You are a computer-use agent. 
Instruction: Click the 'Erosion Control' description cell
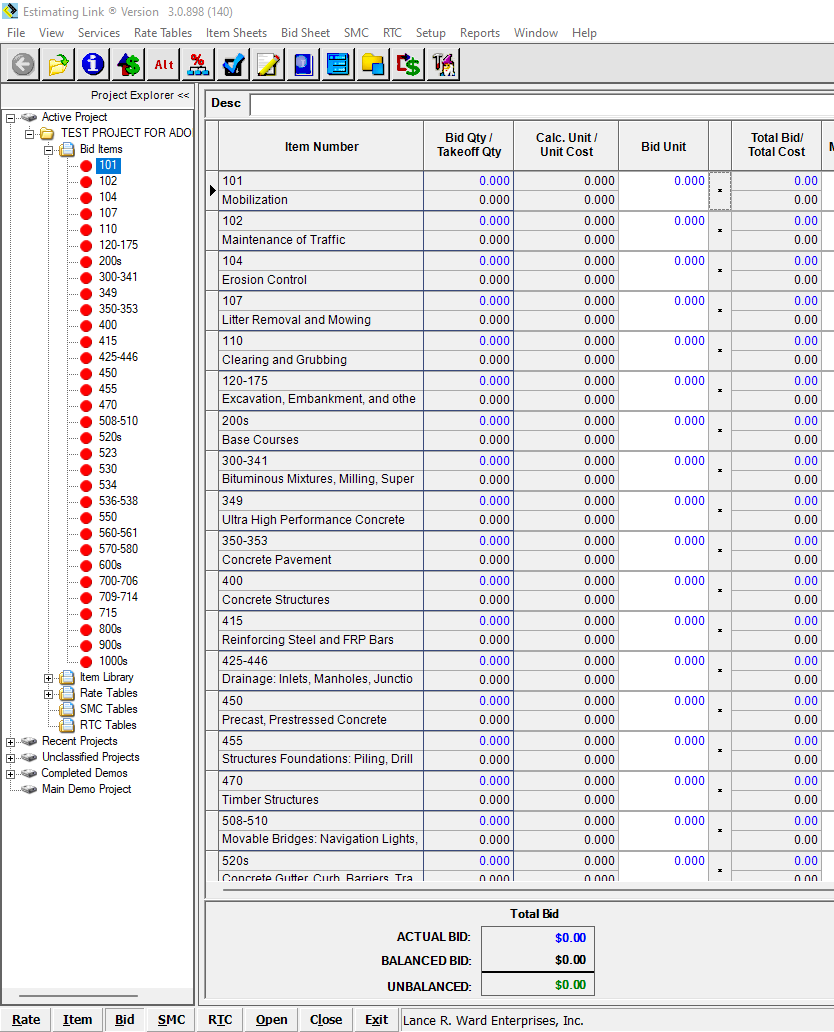pyautogui.click(x=321, y=280)
